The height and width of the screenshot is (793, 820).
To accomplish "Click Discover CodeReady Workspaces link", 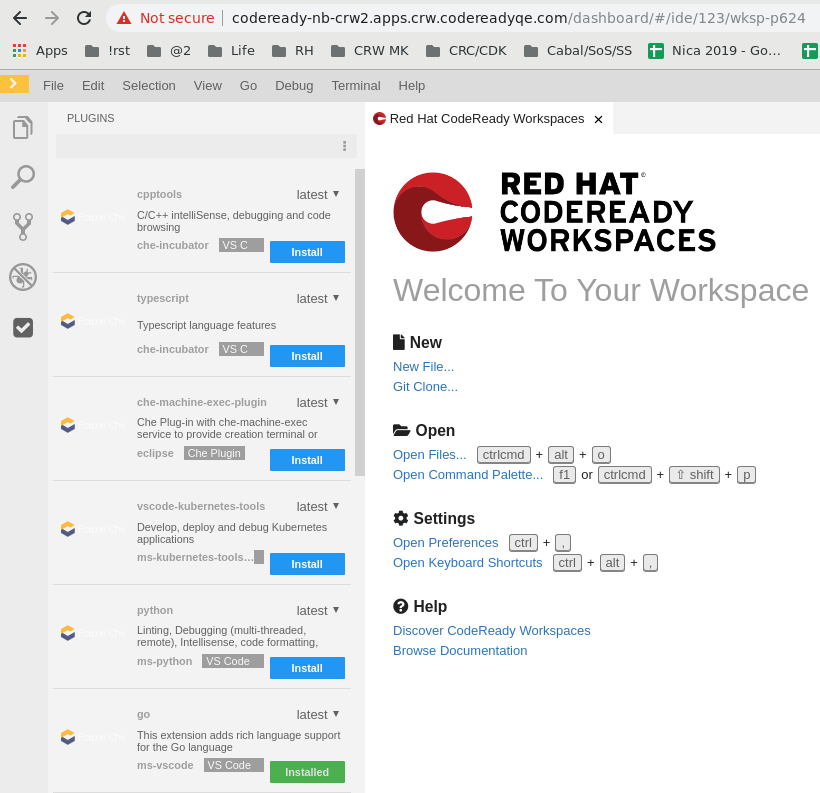I will point(492,630).
